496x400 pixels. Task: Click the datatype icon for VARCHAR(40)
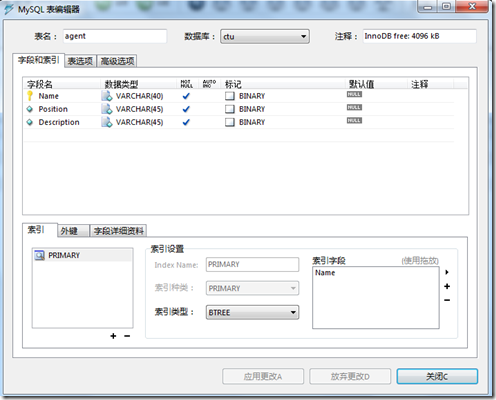click(107, 96)
